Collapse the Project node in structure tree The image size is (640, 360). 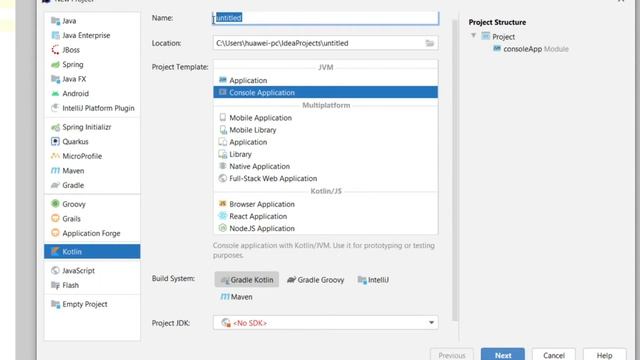[473, 36]
